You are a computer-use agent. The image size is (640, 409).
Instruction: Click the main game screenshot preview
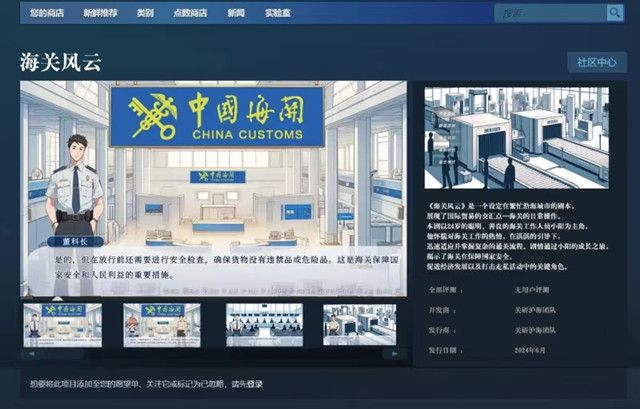point(213,189)
